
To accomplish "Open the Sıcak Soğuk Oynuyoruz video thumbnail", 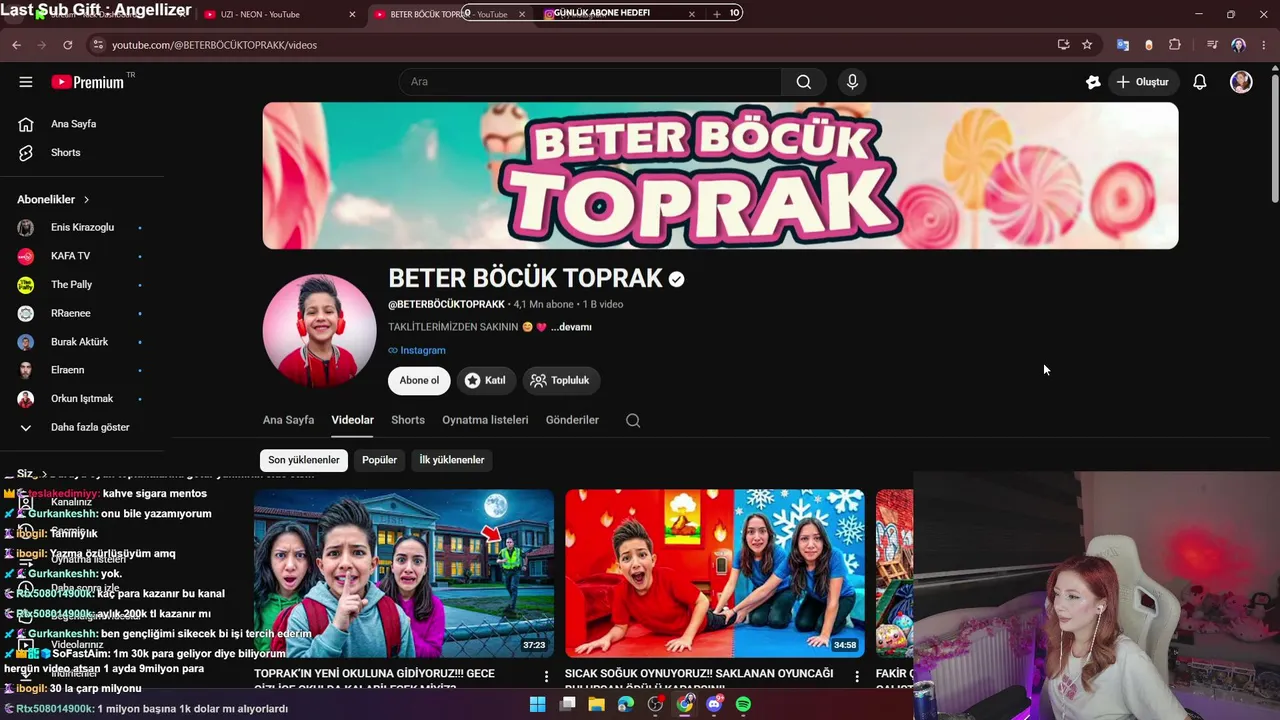I will 715,573.
